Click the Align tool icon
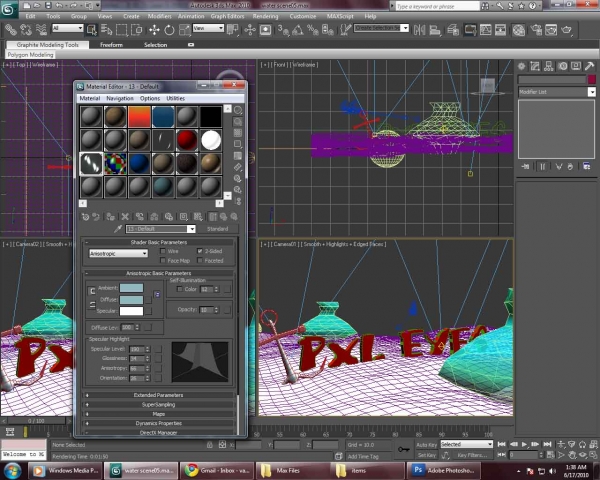 [x=435, y=30]
